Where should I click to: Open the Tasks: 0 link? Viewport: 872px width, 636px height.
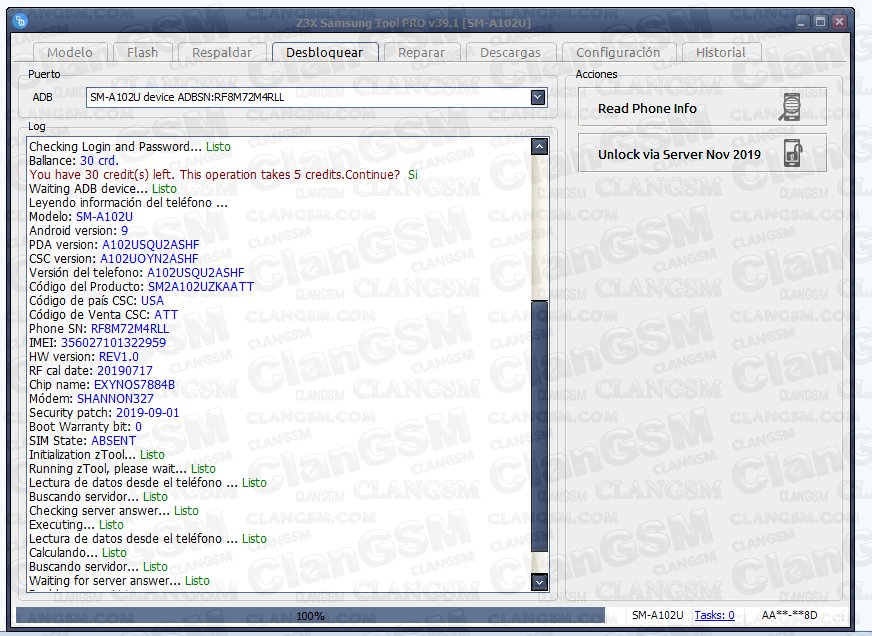(715, 615)
